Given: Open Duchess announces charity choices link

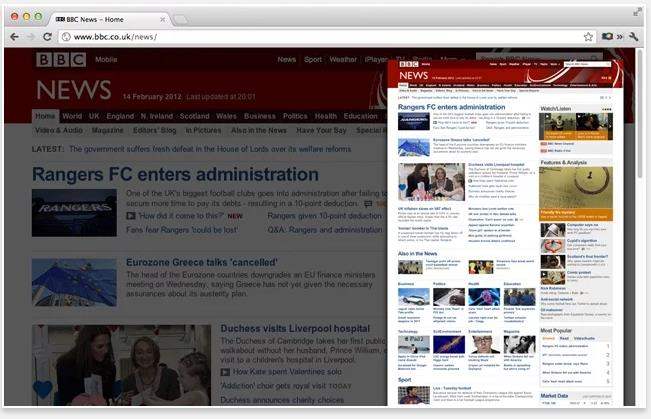Looking at the screenshot, I should coord(282,400).
